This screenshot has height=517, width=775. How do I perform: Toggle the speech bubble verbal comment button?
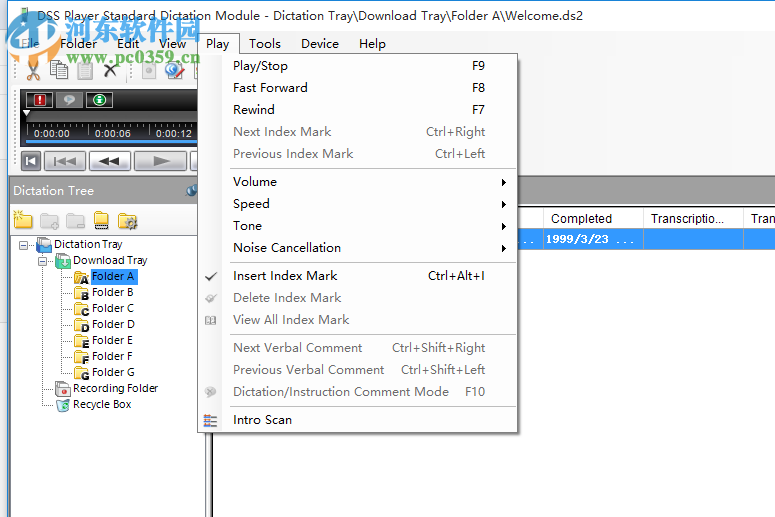click(69, 100)
